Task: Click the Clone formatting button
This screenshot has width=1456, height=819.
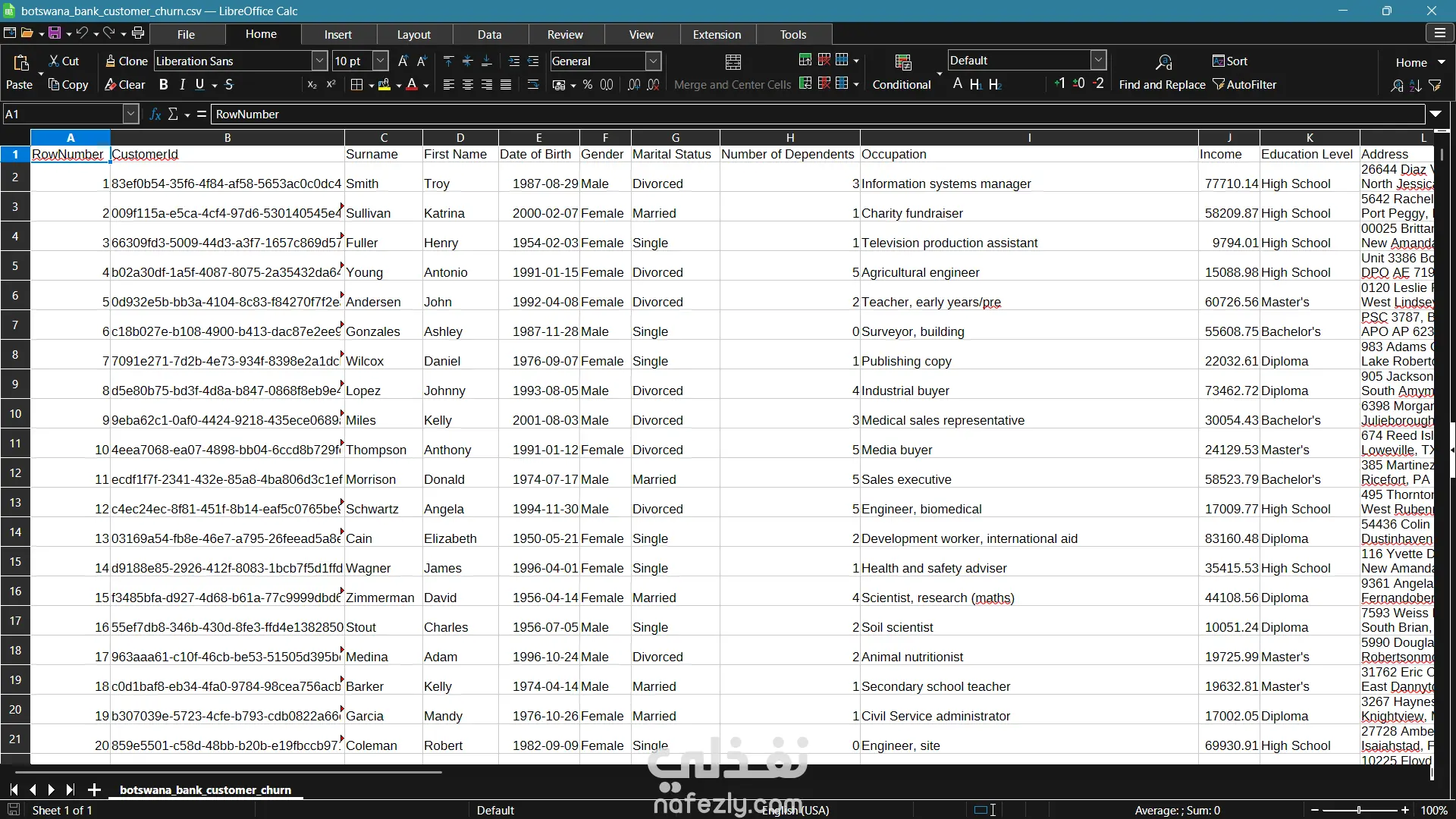Action: (126, 61)
